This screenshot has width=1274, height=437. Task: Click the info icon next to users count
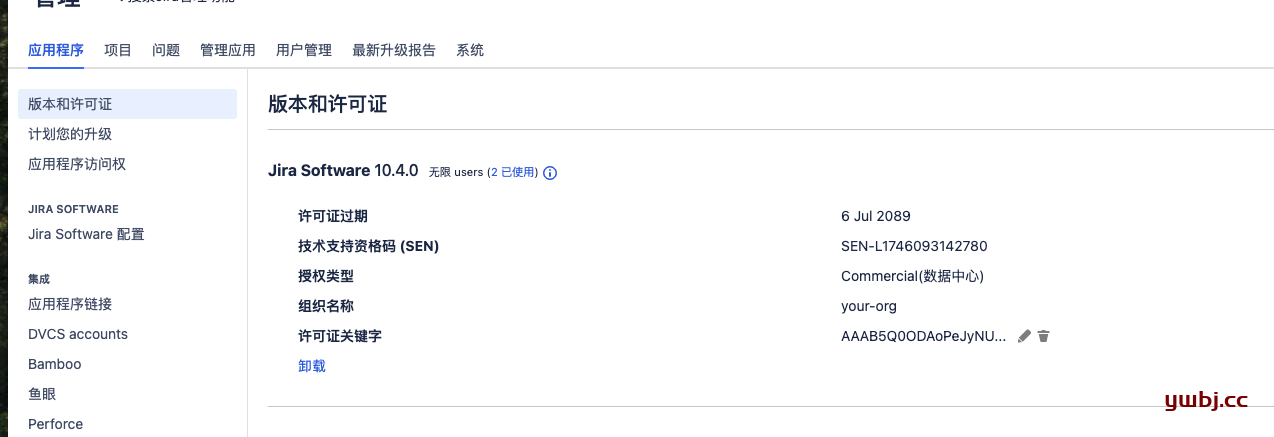tap(550, 172)
